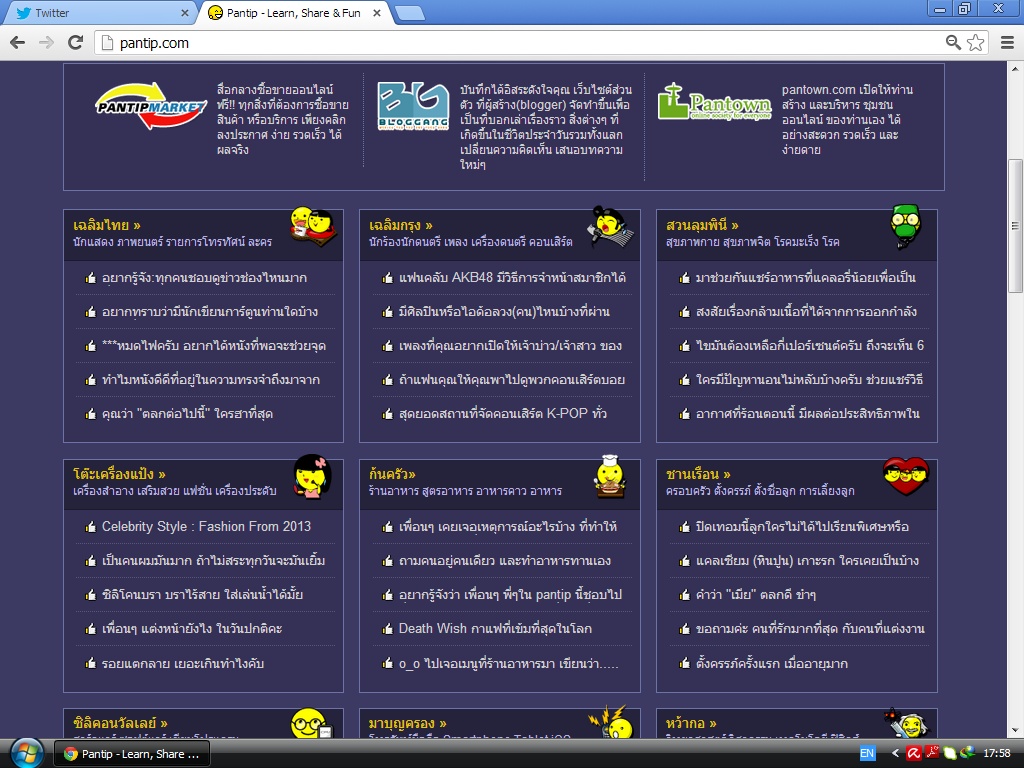1024x768 pixels.
Task: Open thread คำว่า "เมีย" ตลกดี ขำๆ
Action: (756, 594)
